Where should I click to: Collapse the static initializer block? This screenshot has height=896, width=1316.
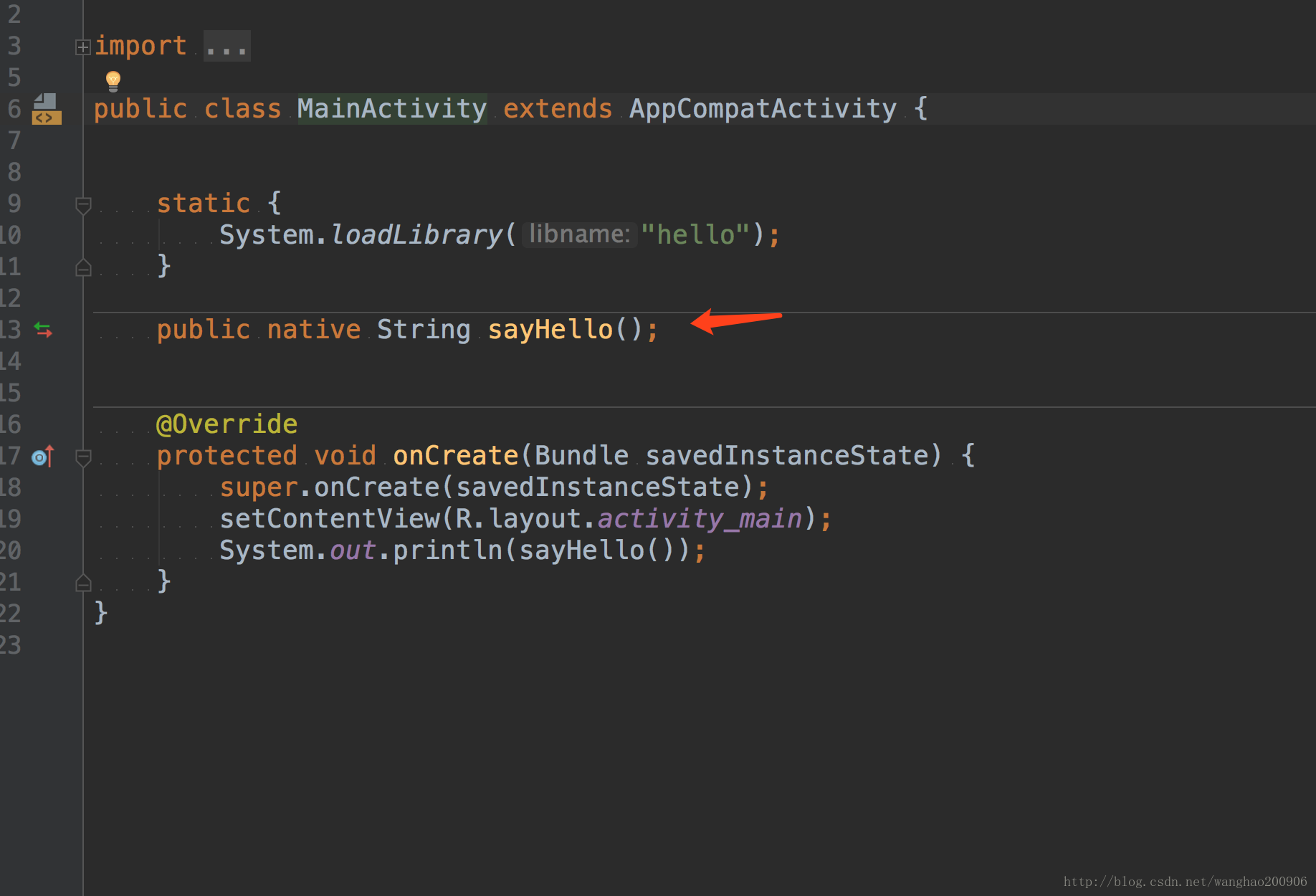[83, 206]
